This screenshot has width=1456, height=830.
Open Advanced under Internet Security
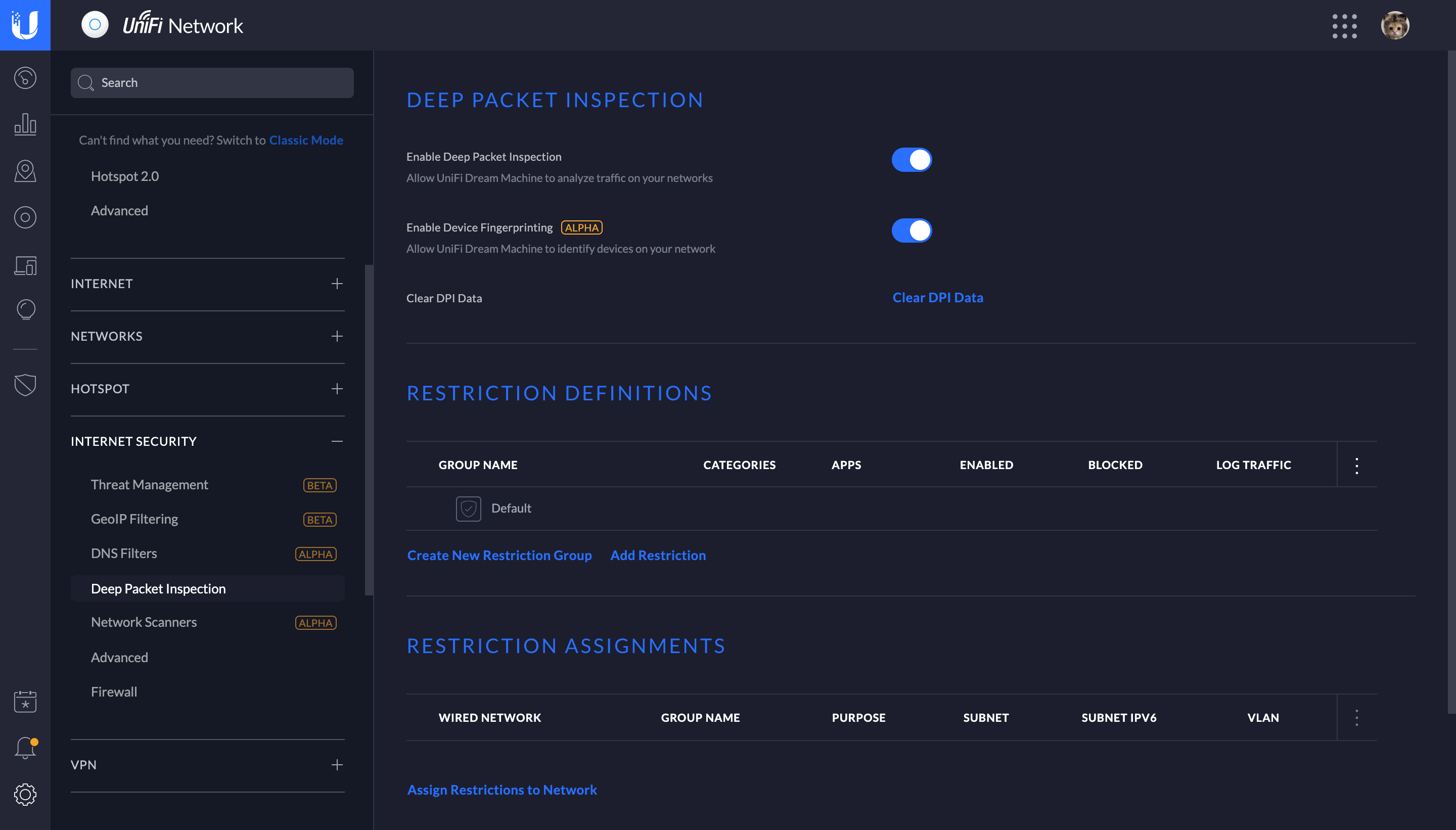pyautogui.click(x=119, y=657)
